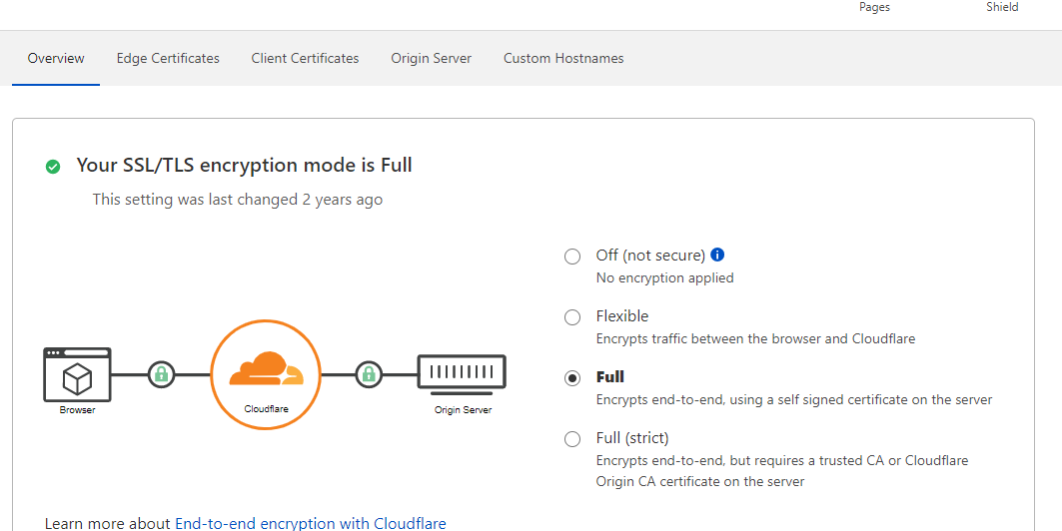The width and height of the screenshot is (1062, 531).
Task: Switch to the Overview tab
Action: coord(56,58)
